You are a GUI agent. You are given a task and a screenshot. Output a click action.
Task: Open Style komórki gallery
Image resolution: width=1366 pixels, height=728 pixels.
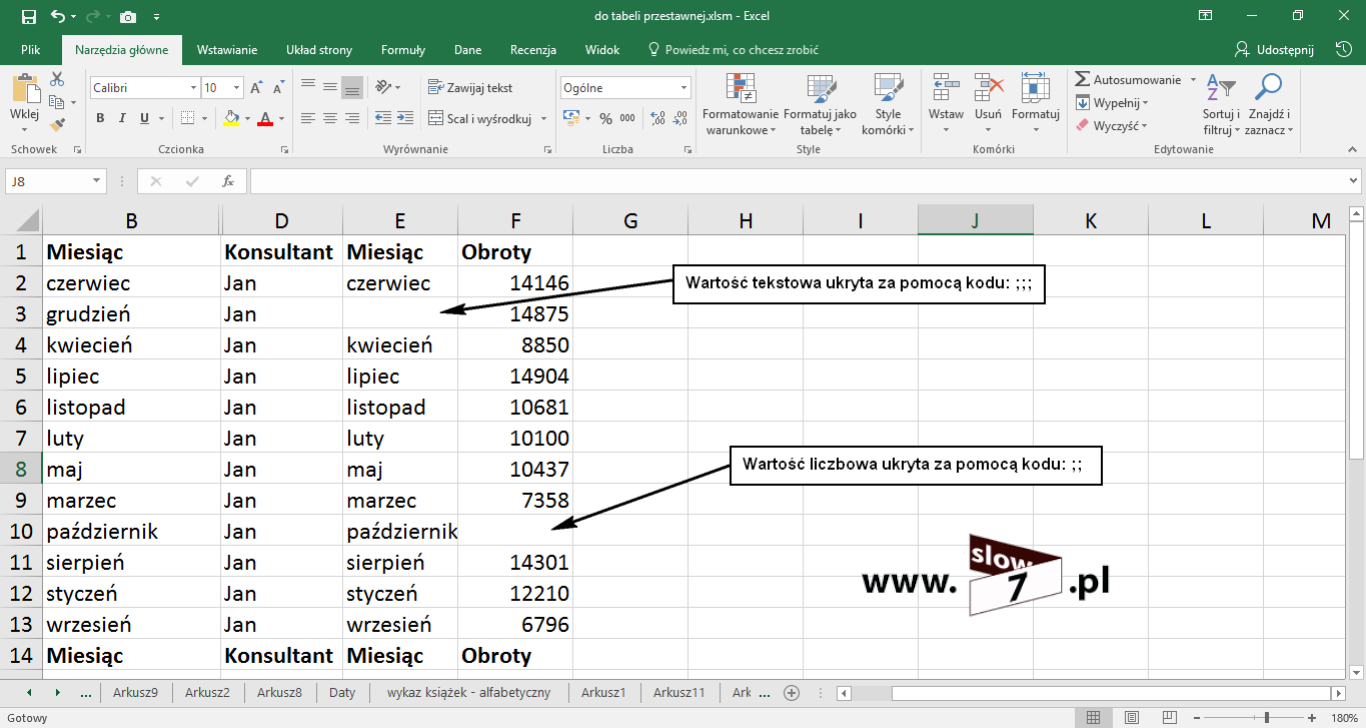coord(888,105)
